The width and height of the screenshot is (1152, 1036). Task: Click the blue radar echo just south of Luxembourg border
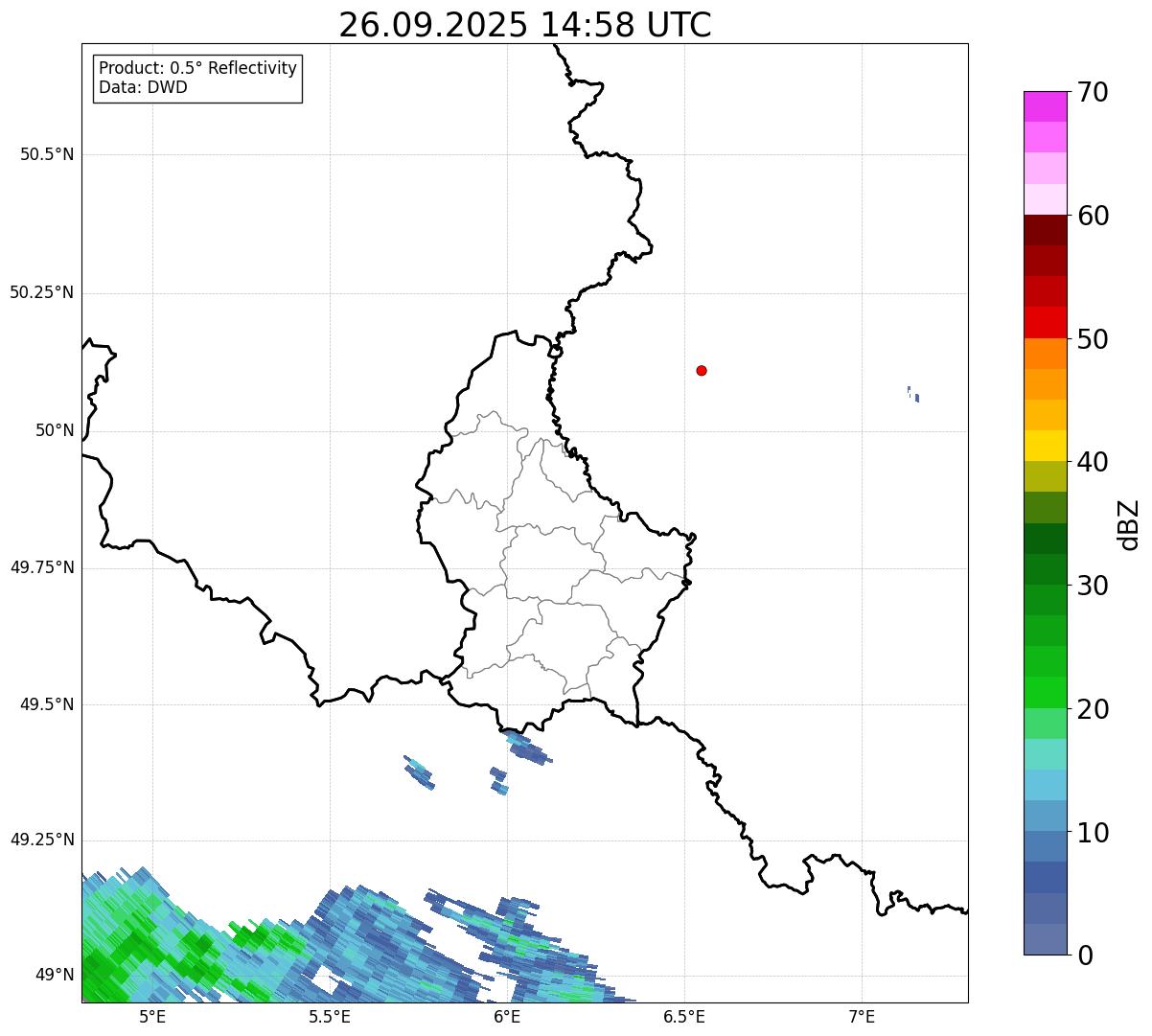526,747
